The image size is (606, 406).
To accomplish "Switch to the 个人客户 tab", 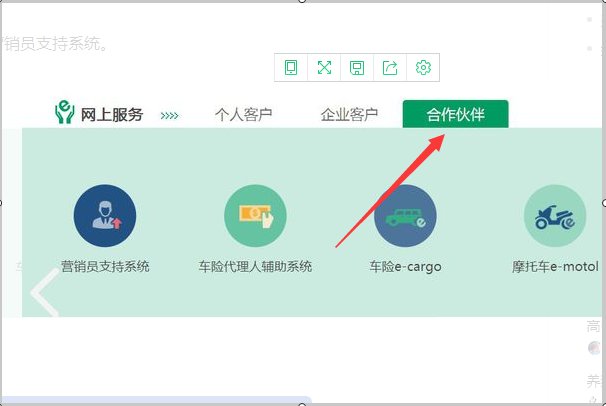I will 243,115.
